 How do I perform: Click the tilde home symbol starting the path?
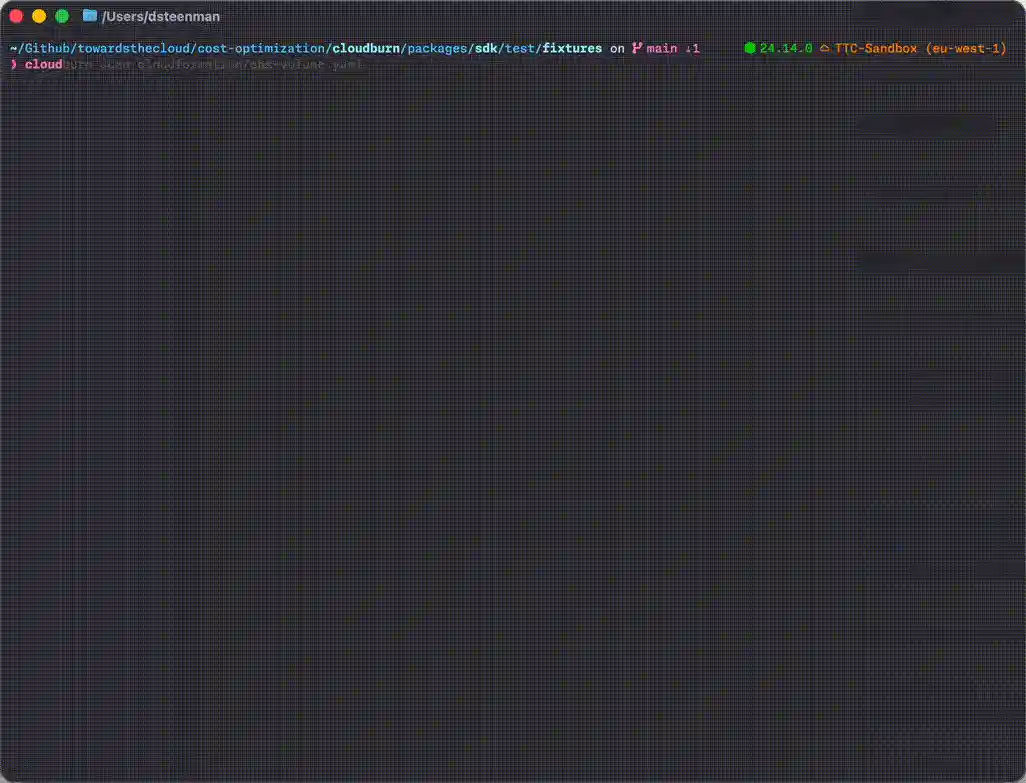[x=11, y=47]
